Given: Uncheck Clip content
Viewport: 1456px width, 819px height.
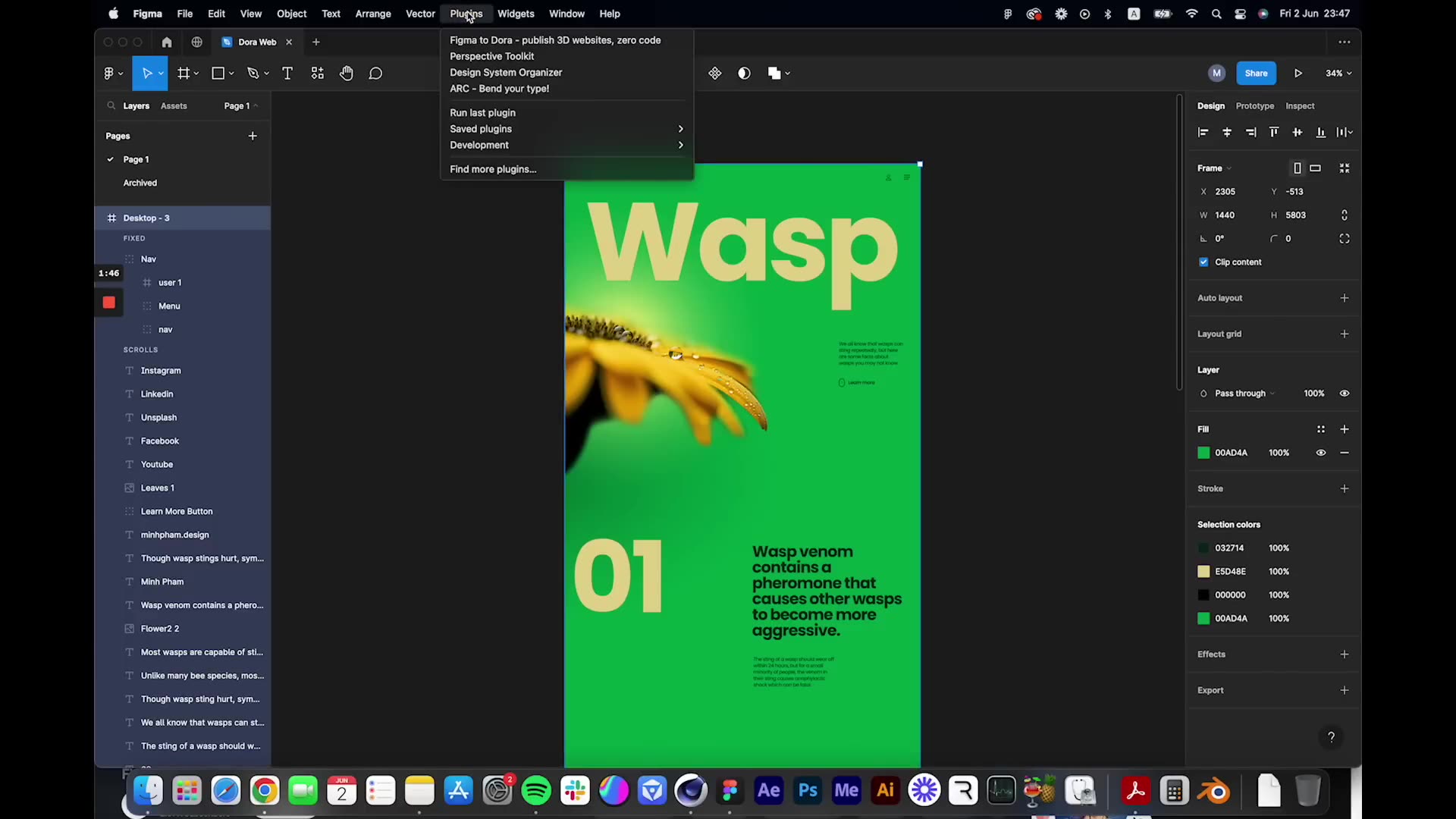Looking at the screenshot, I should coord(1204,262).
